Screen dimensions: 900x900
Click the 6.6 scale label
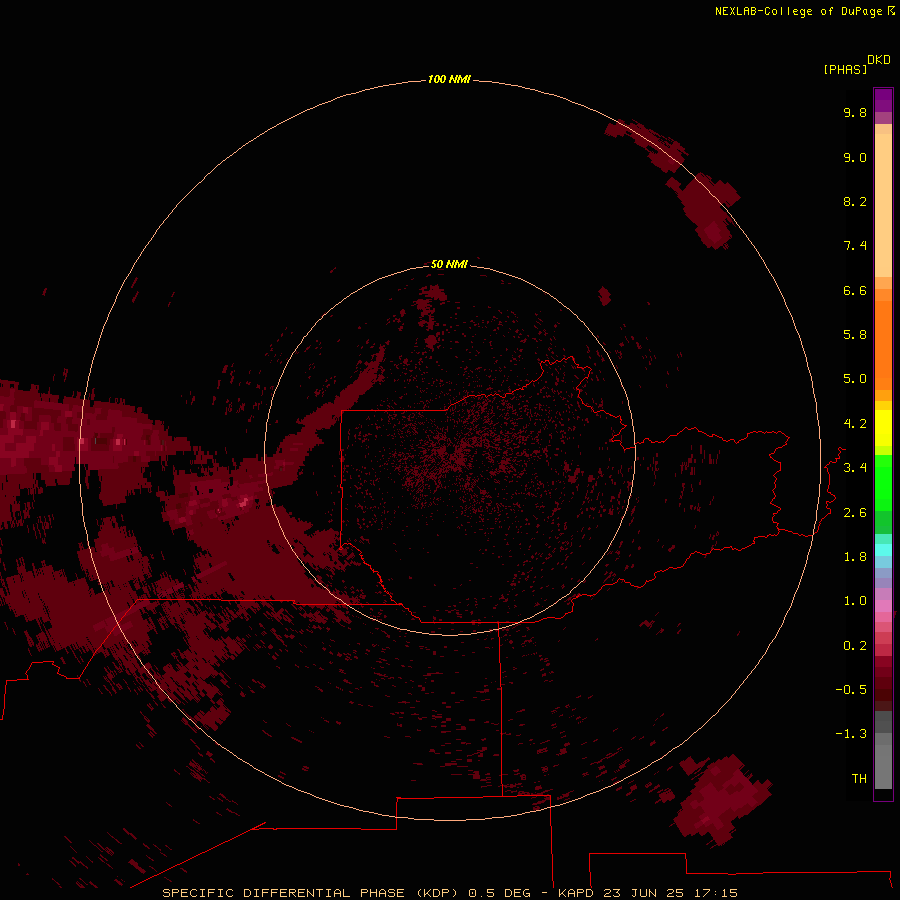click(x=855, y=290)
